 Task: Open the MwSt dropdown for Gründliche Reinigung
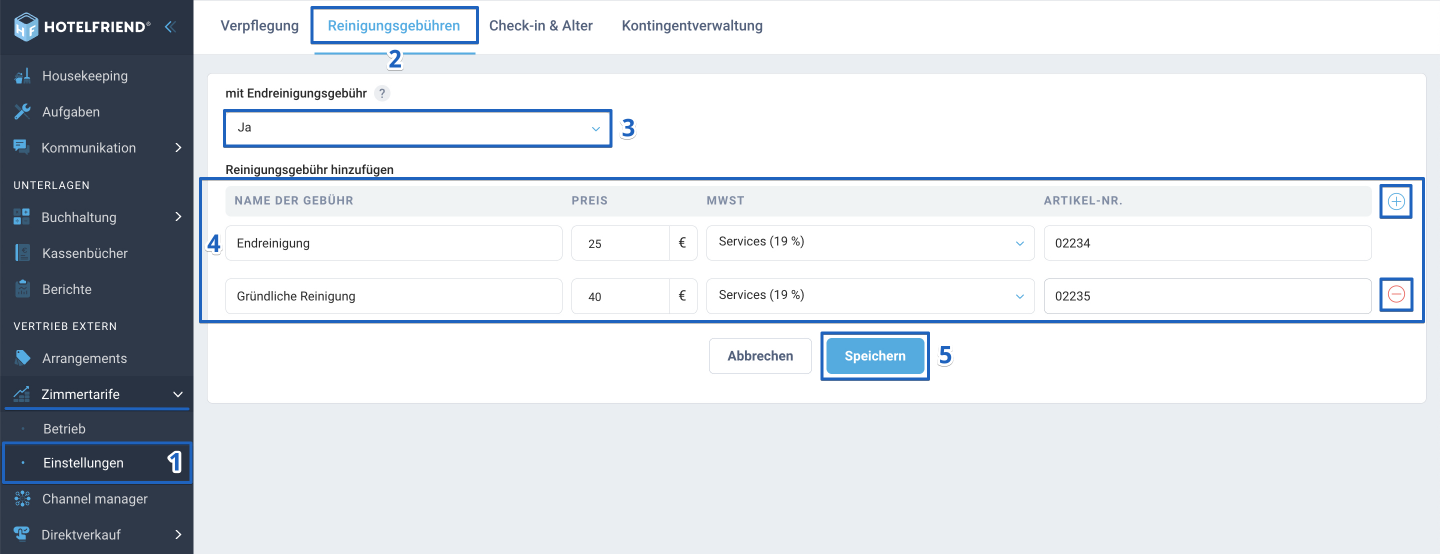click(x=870, y=296)
